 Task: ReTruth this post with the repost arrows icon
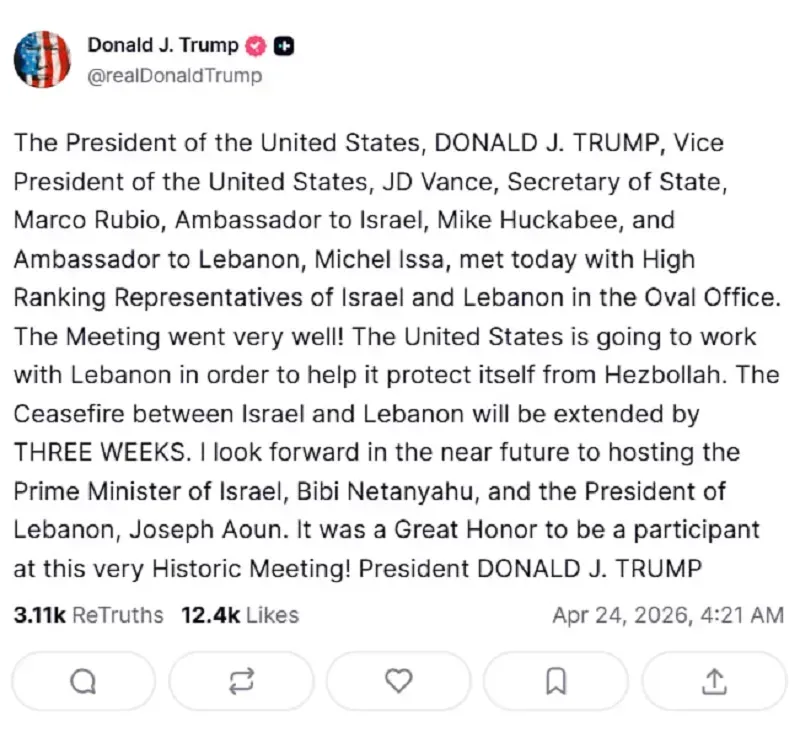tap(241, 681)
